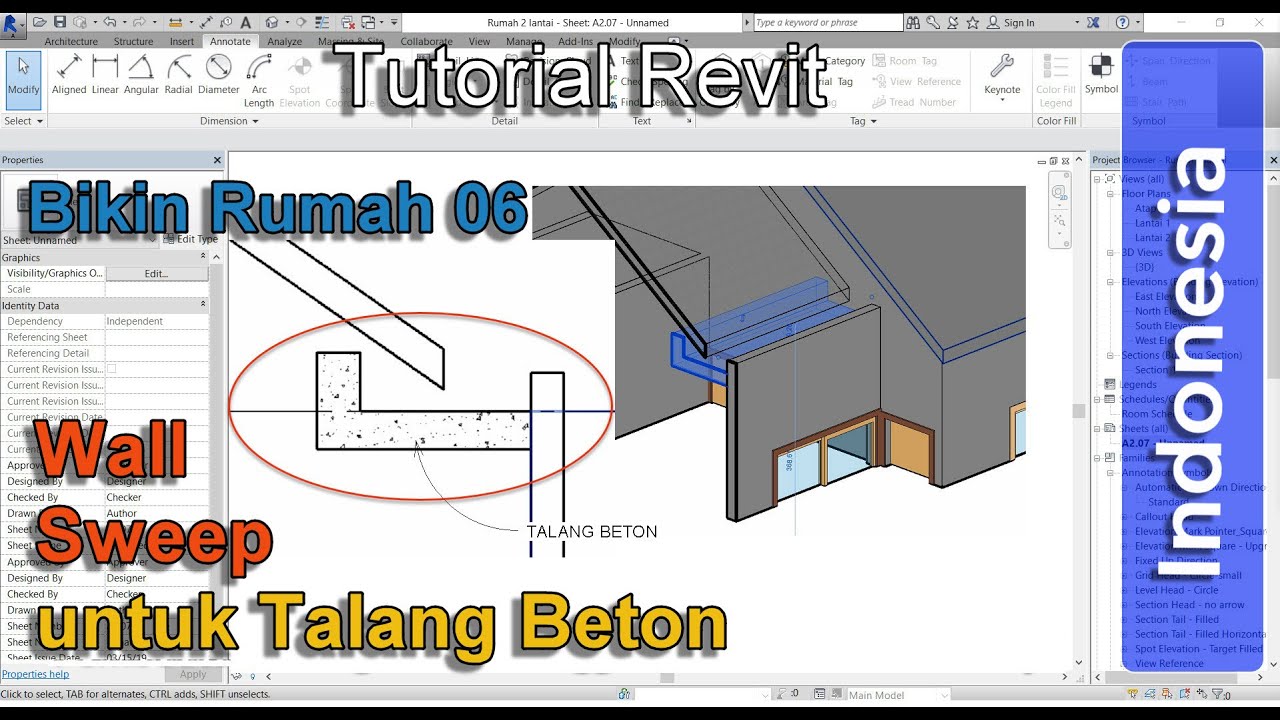Click the keyword search input field

(827, 22)
